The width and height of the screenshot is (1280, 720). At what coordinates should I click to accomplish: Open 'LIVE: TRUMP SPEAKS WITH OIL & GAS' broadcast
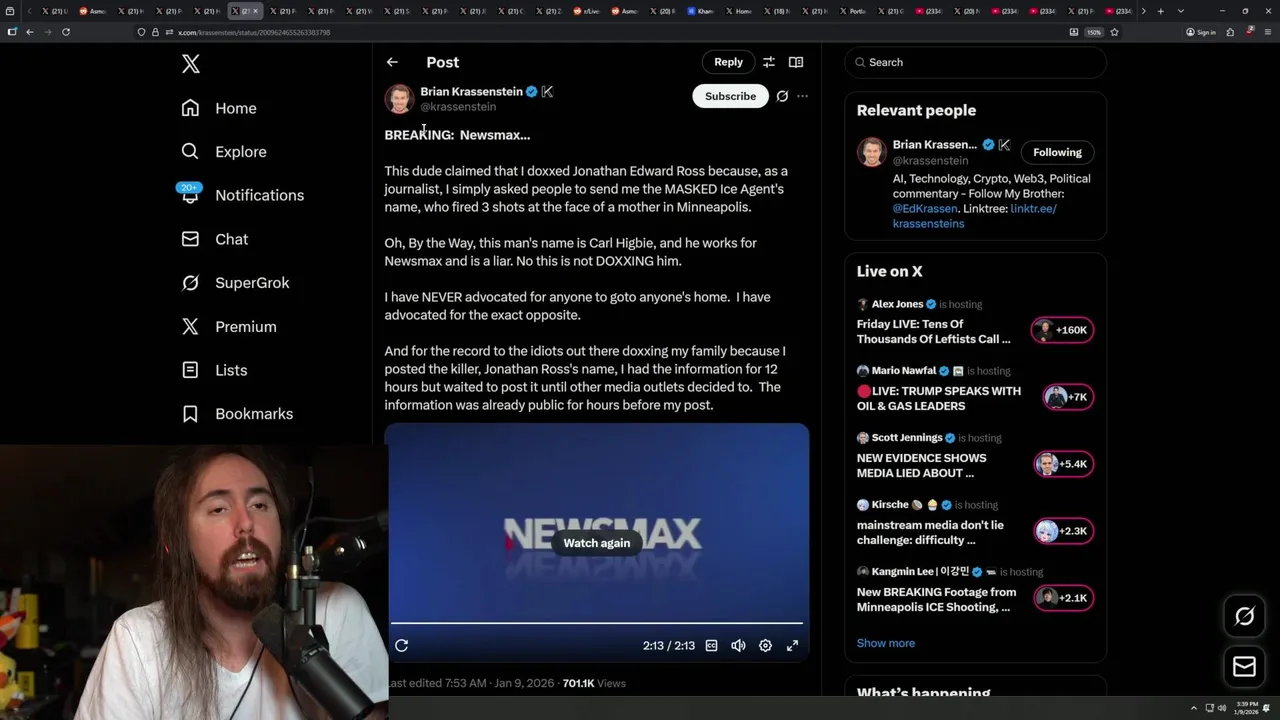[x=939, y=398]
